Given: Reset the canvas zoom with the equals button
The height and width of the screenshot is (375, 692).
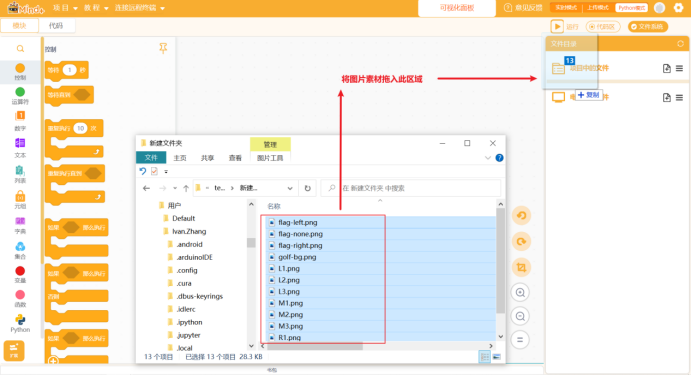Looking at the screenshot, I should [x=520, y=339].
